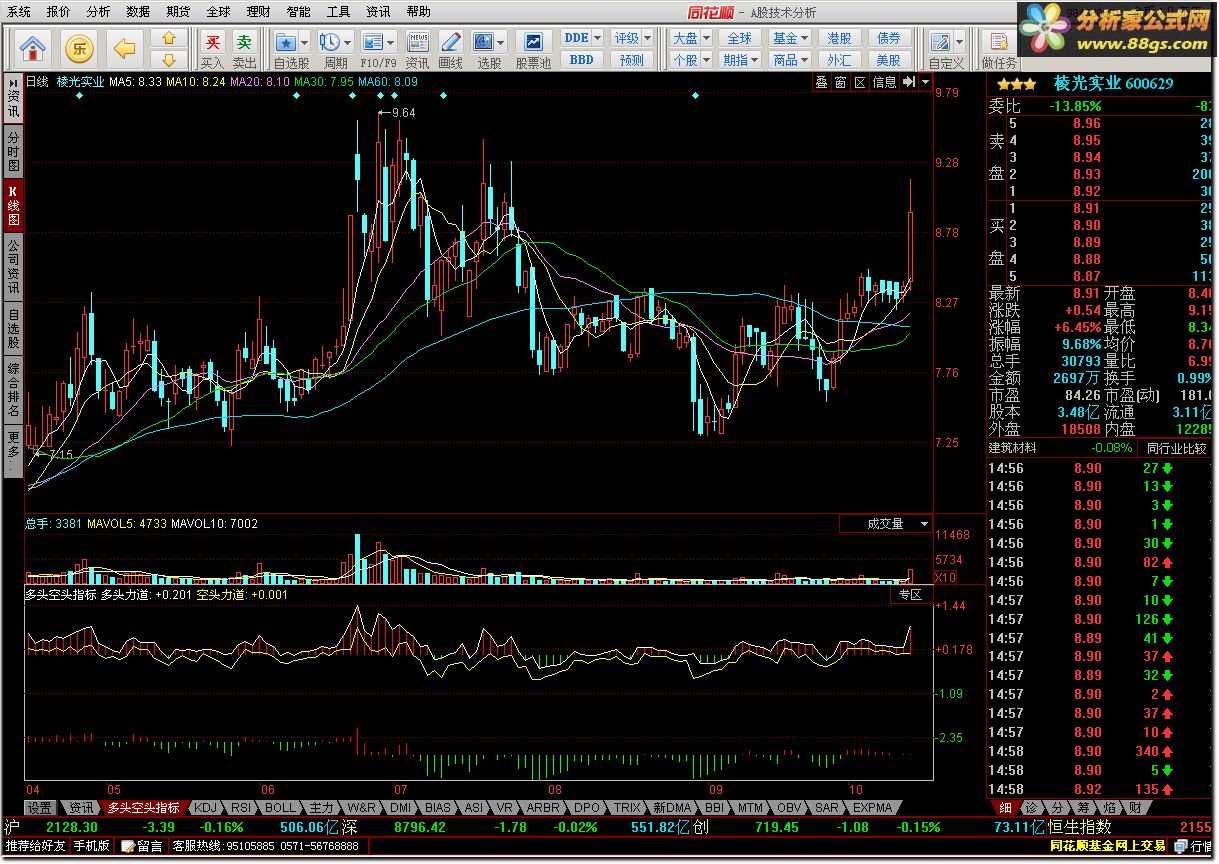Open the 系统 menu

click(19, 11)
